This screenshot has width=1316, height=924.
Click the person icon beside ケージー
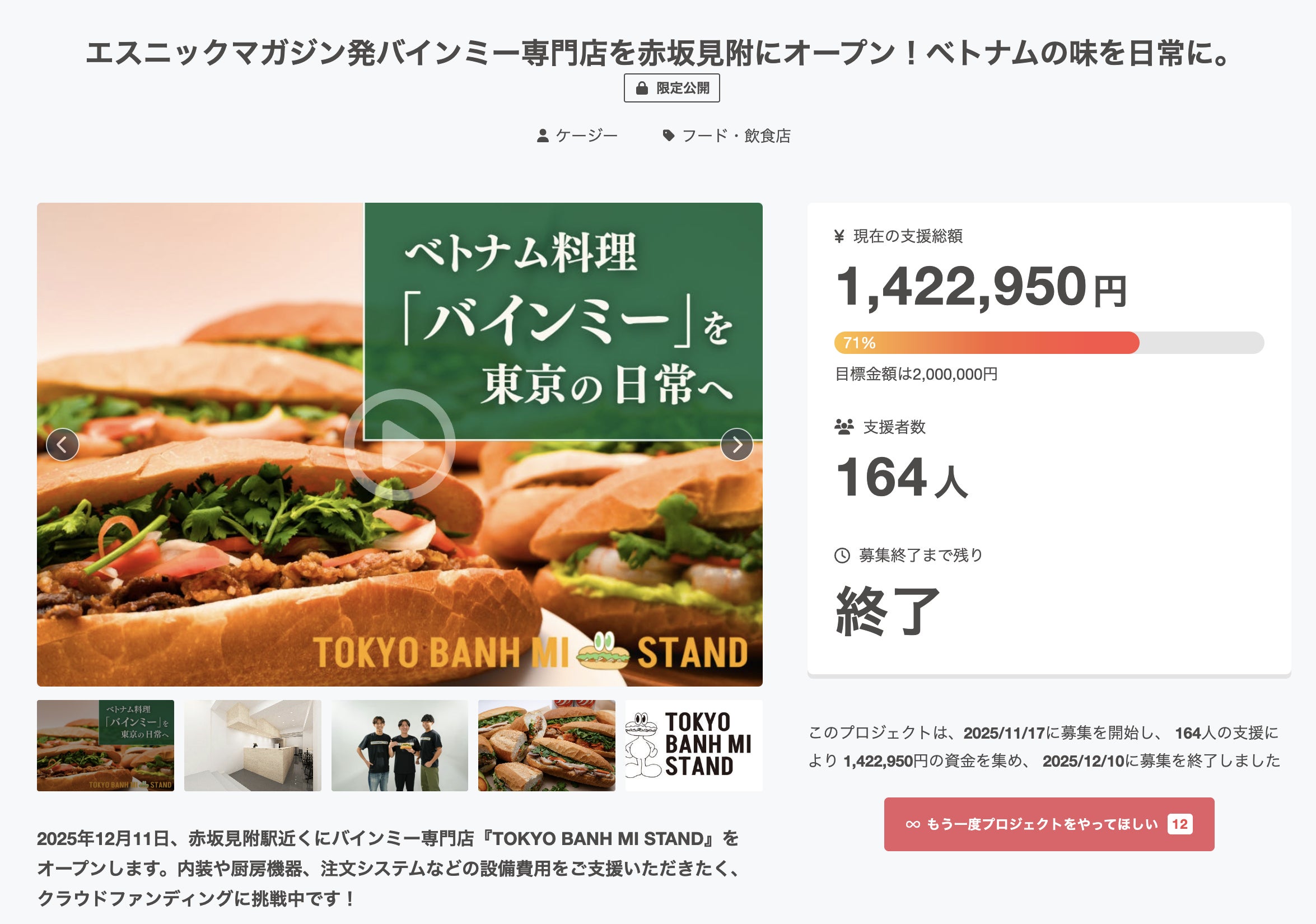(542, 136)
